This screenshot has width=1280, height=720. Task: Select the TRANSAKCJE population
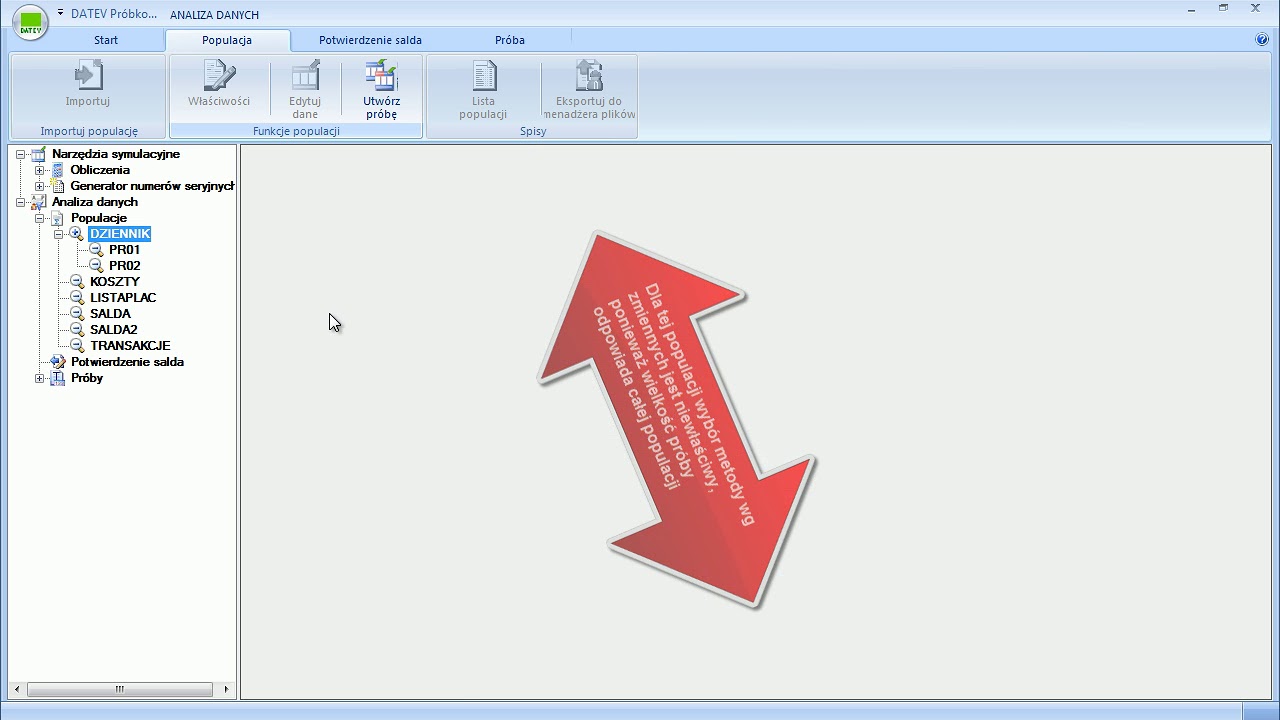pos(130,346)
